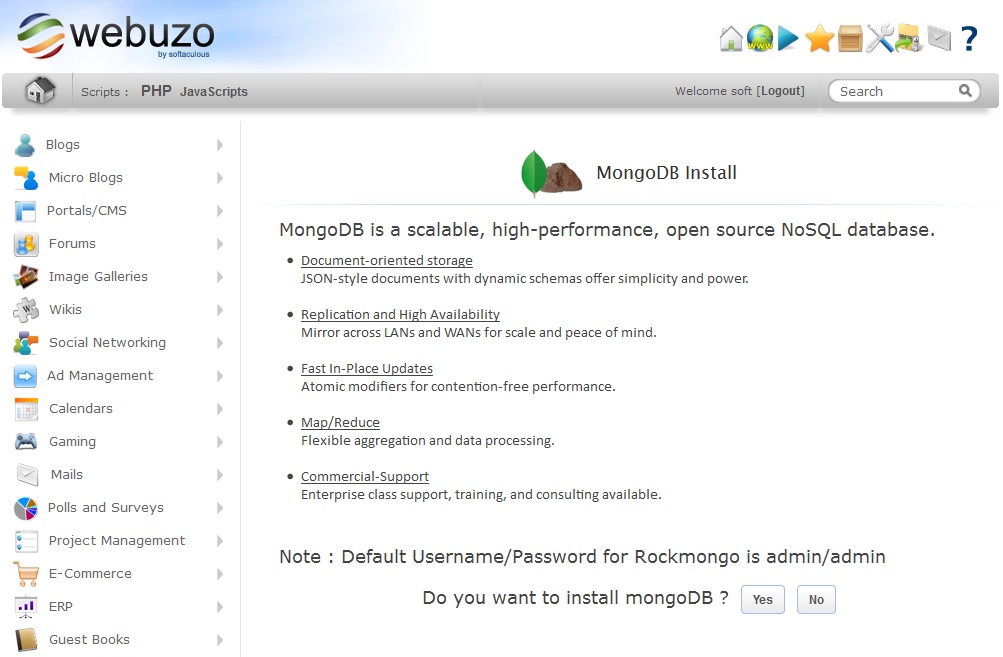Viewport: 1003px width, 657px height.
Task: Click the Micro Blogs category icon
Action: tap(26, 178)
